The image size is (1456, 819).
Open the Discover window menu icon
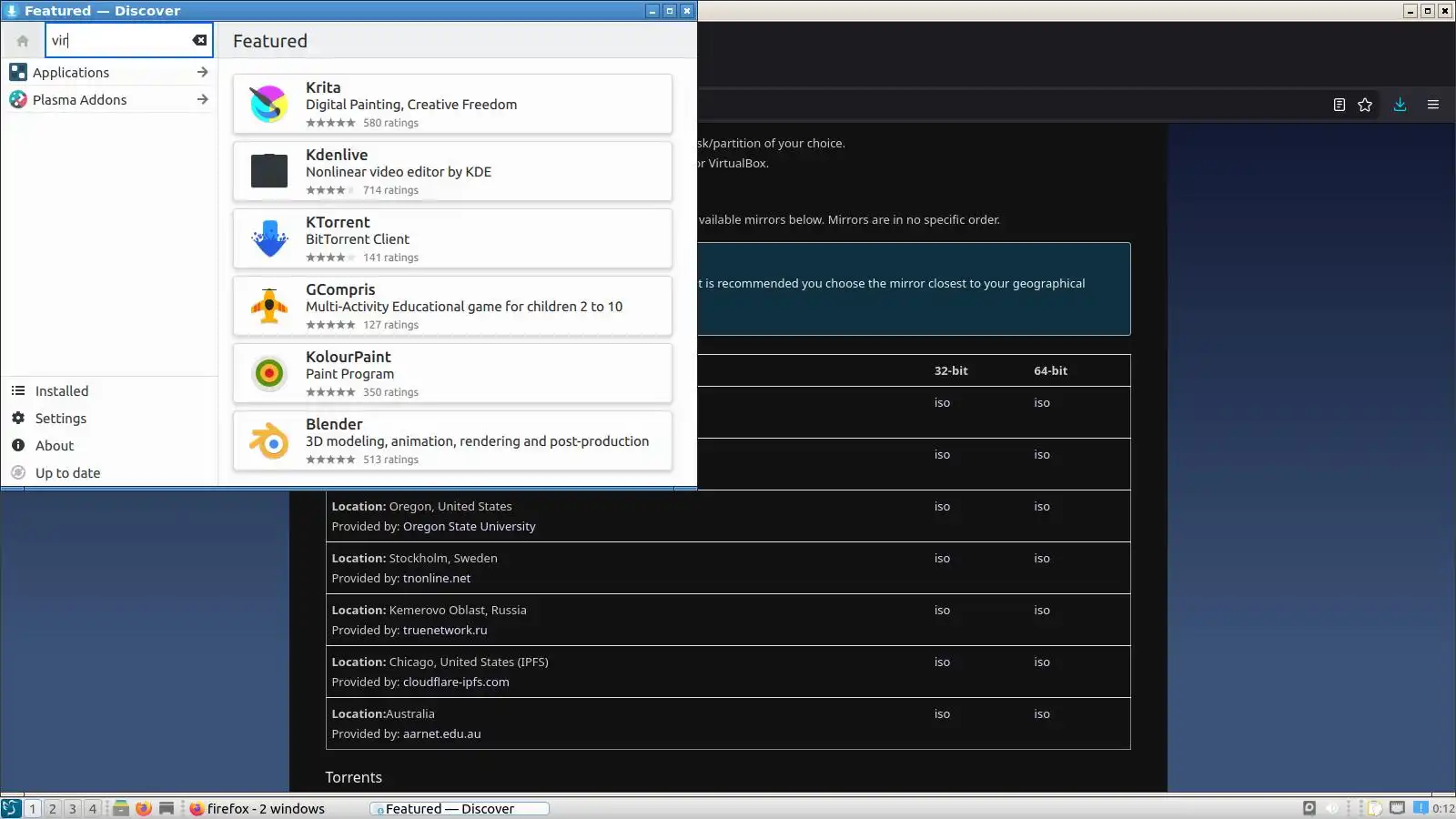coord(12,11)
